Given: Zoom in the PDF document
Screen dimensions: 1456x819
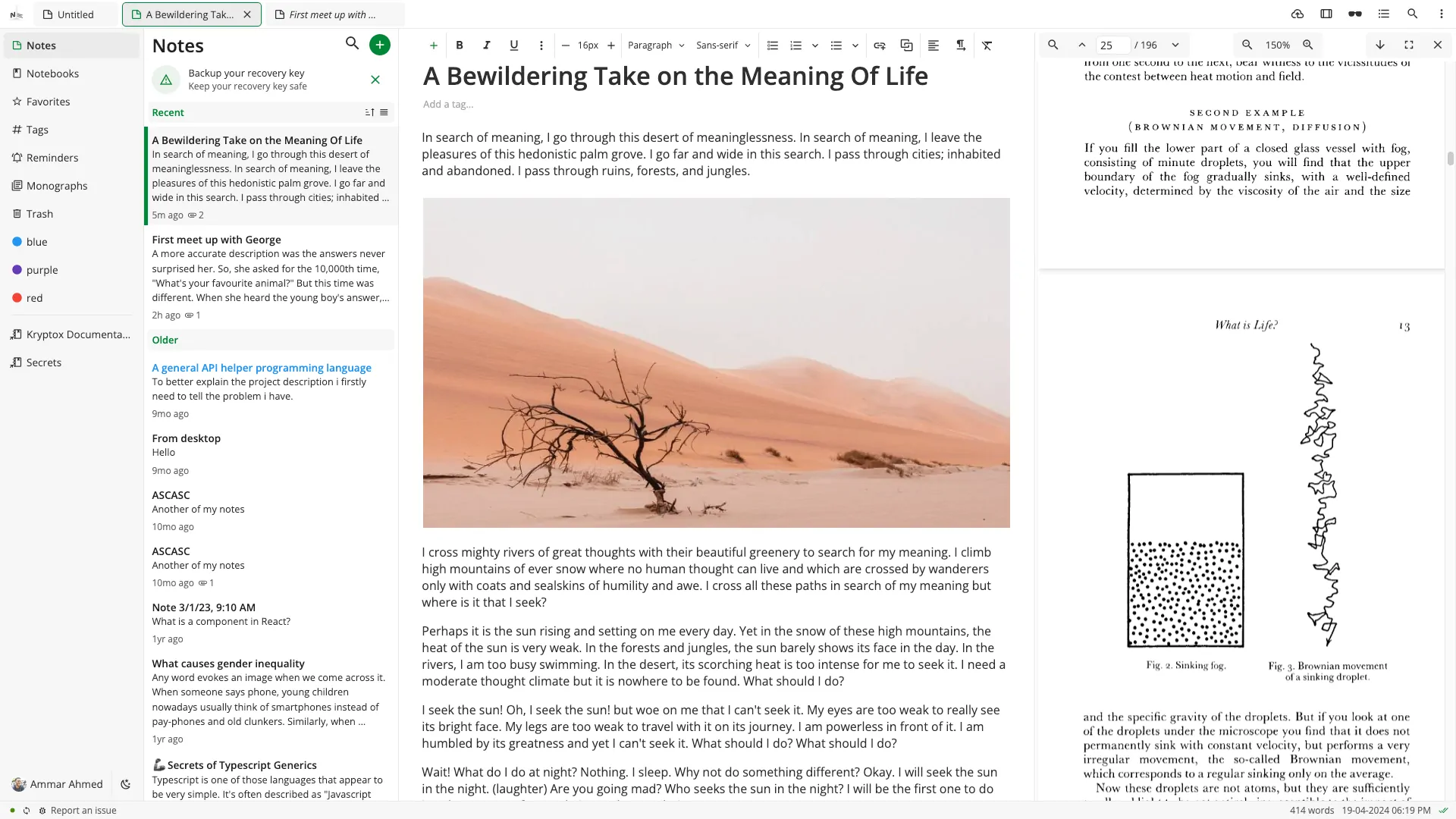Looking at the screenshot, I should click(1308, 45).
